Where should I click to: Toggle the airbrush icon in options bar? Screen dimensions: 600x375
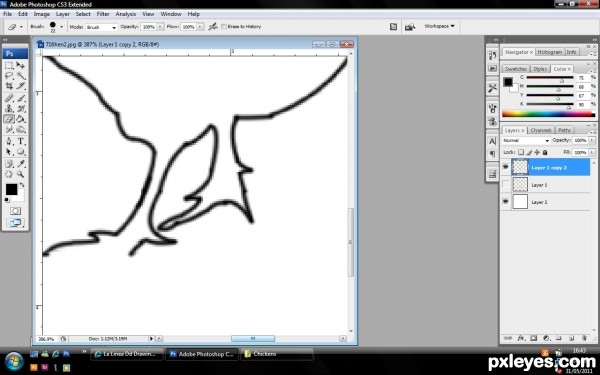(x=213, y=26)
